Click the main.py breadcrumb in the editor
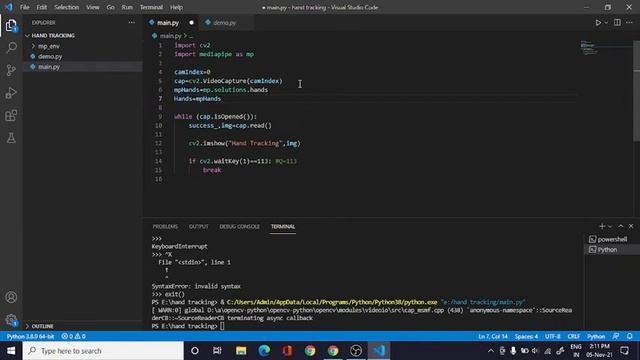 click(171, 36)
